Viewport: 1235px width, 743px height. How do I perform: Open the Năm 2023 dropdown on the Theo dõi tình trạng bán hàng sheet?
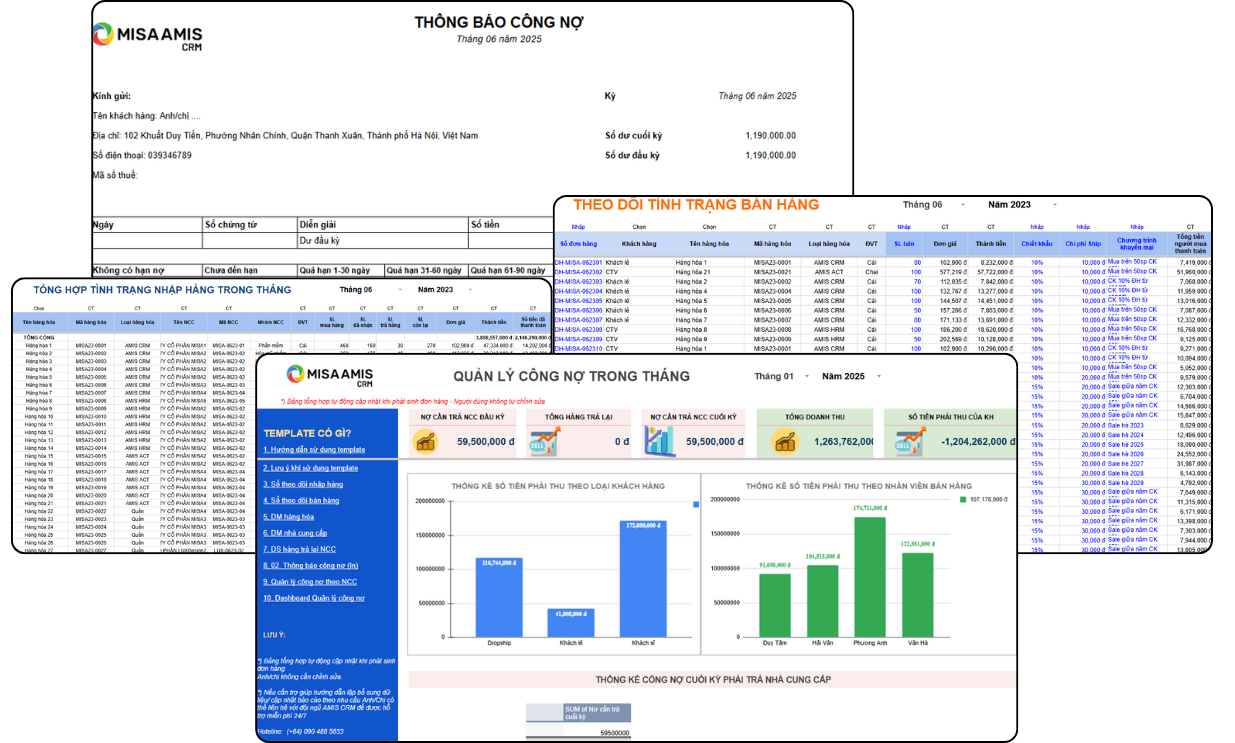tap(1053, 205)
